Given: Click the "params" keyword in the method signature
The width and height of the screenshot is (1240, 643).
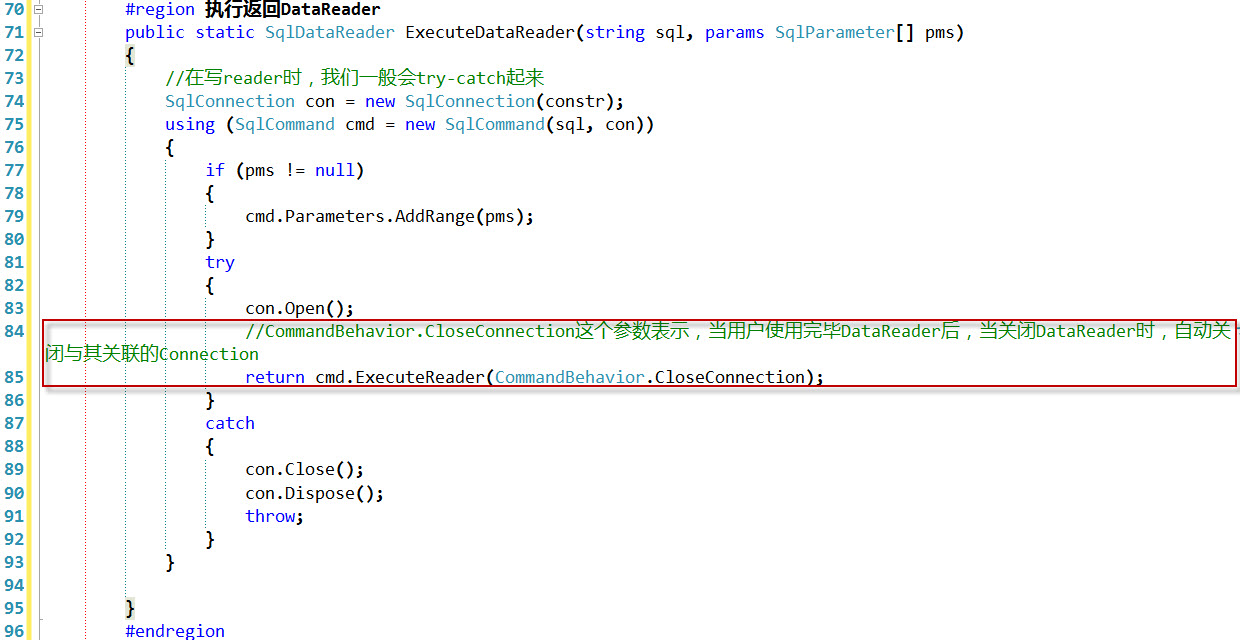Looking at the screenshot, I should pos(735,33).
